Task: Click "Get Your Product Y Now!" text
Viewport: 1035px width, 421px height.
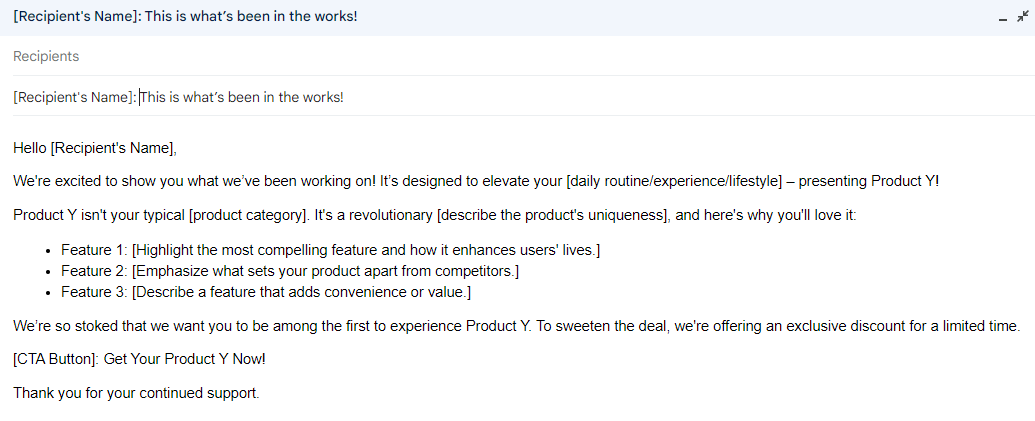Action: coord(185,359)
